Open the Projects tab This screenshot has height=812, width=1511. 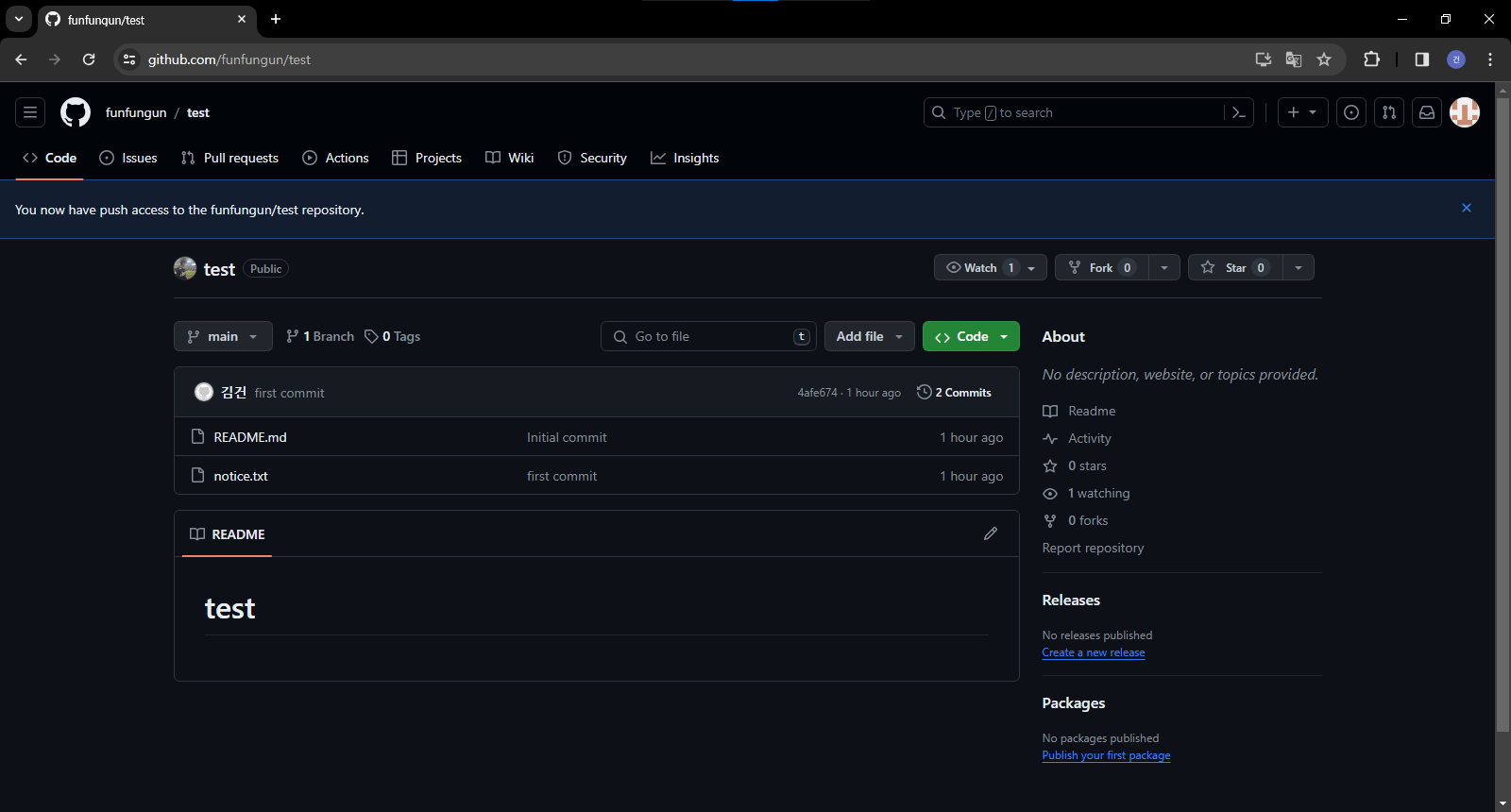[427, 158]
